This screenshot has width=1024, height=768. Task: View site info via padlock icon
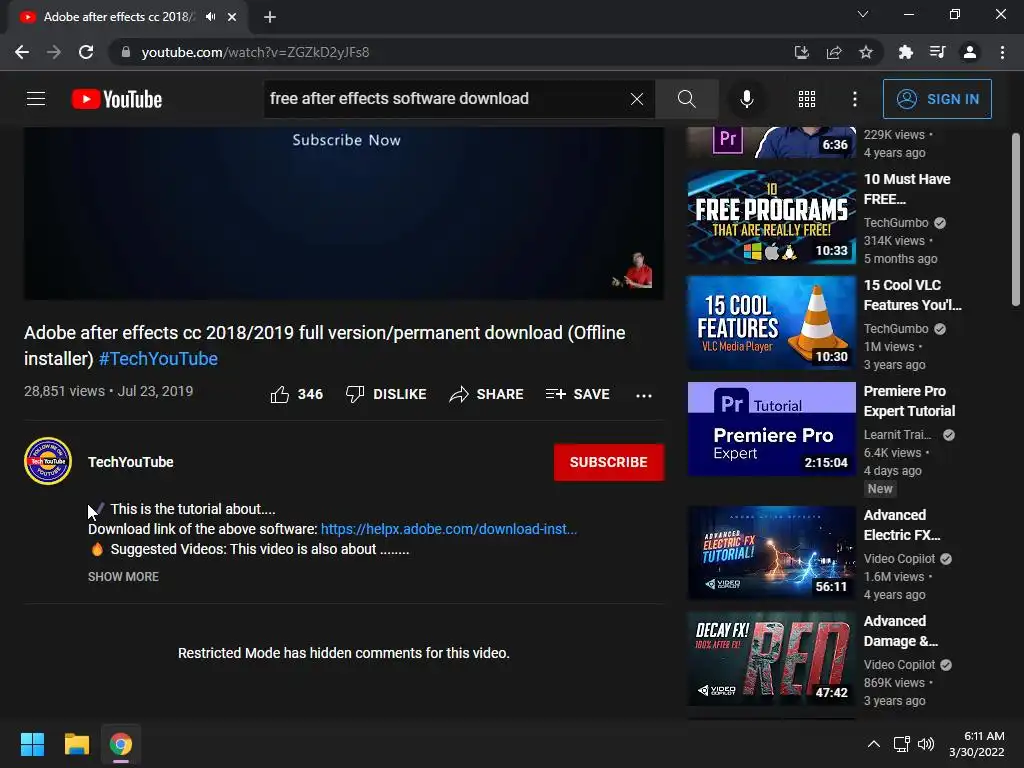pos(126,52)
